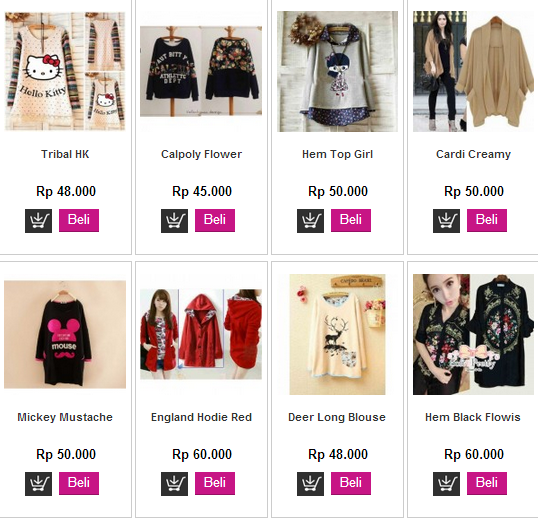
Task: Add Hem Top Girl to cart icon
Action: pos(310,221)
